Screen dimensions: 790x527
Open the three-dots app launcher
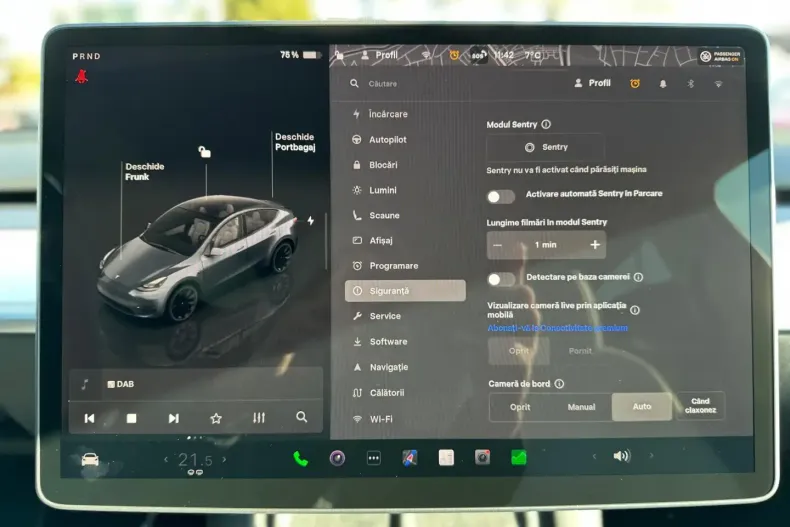coord(373,458)
